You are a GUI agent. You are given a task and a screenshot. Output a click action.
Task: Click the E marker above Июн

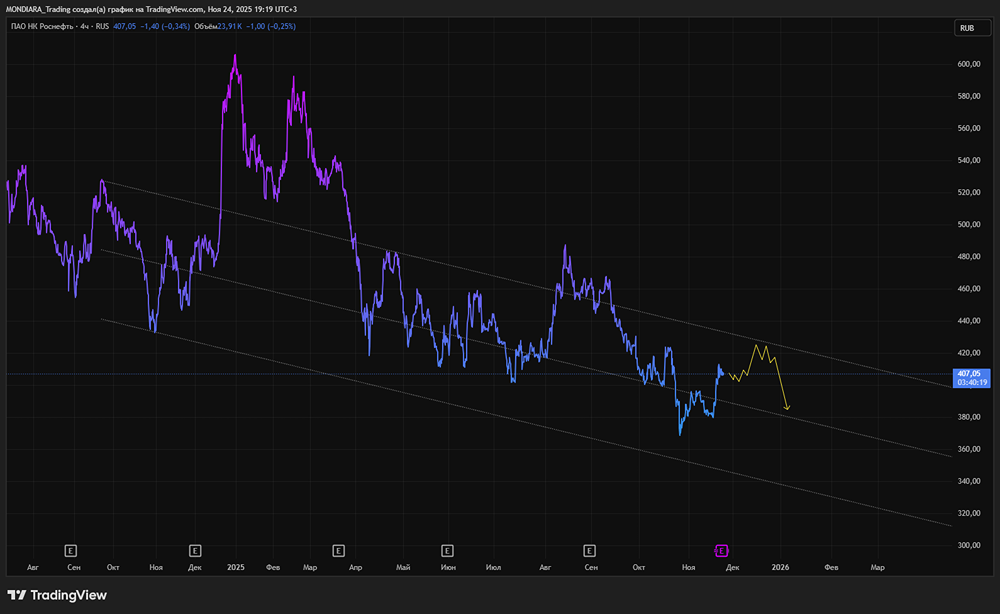pos(447,550)
